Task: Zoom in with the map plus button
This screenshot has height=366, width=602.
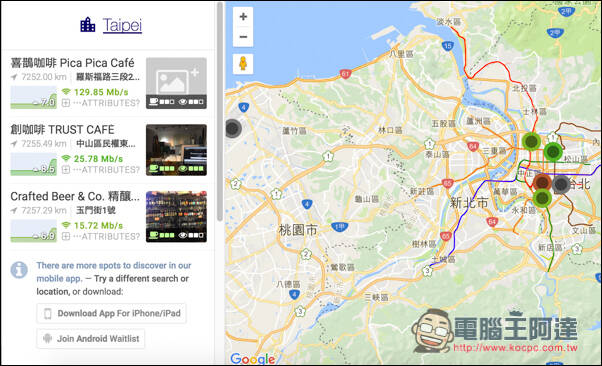Action: click(243, 17)
